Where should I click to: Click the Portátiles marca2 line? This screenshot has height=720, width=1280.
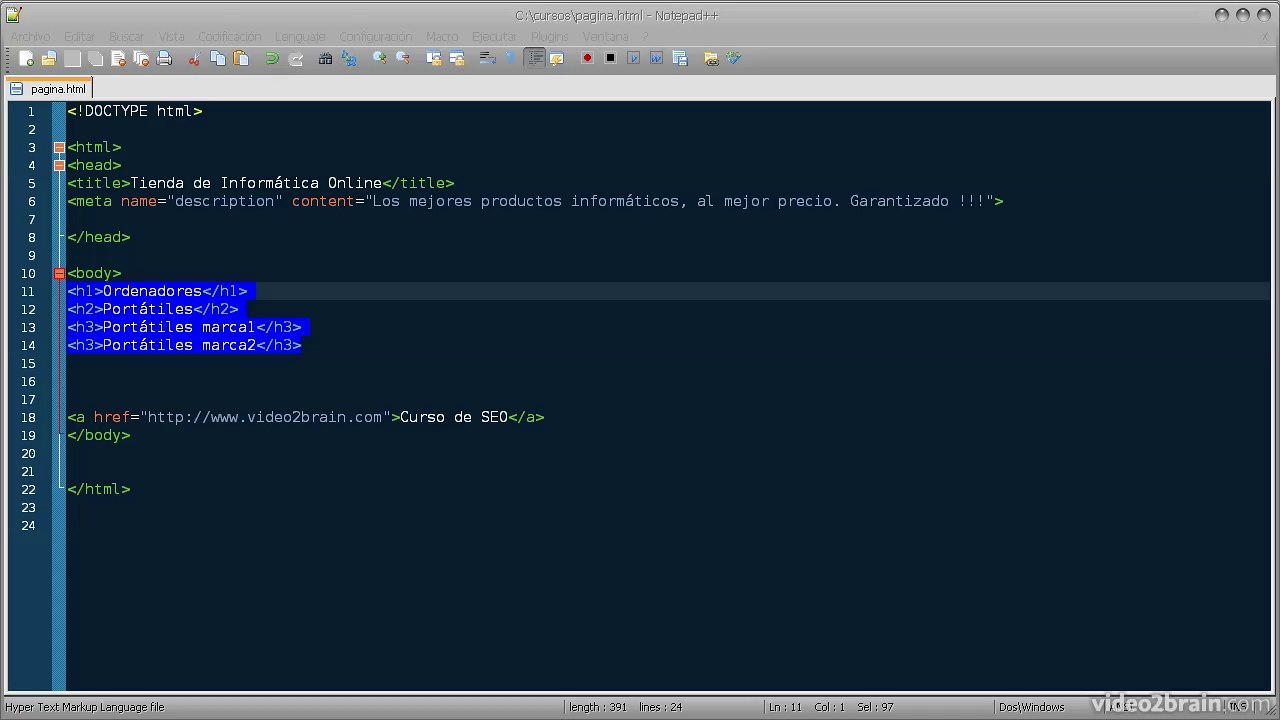click(x=184, y=345)
